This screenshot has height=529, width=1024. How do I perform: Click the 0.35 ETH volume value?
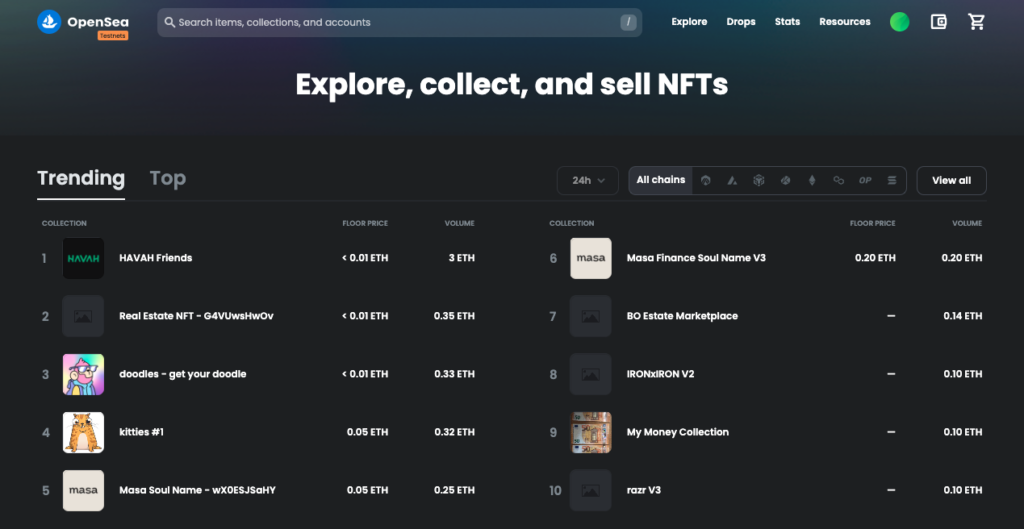(x=455, y=316)
